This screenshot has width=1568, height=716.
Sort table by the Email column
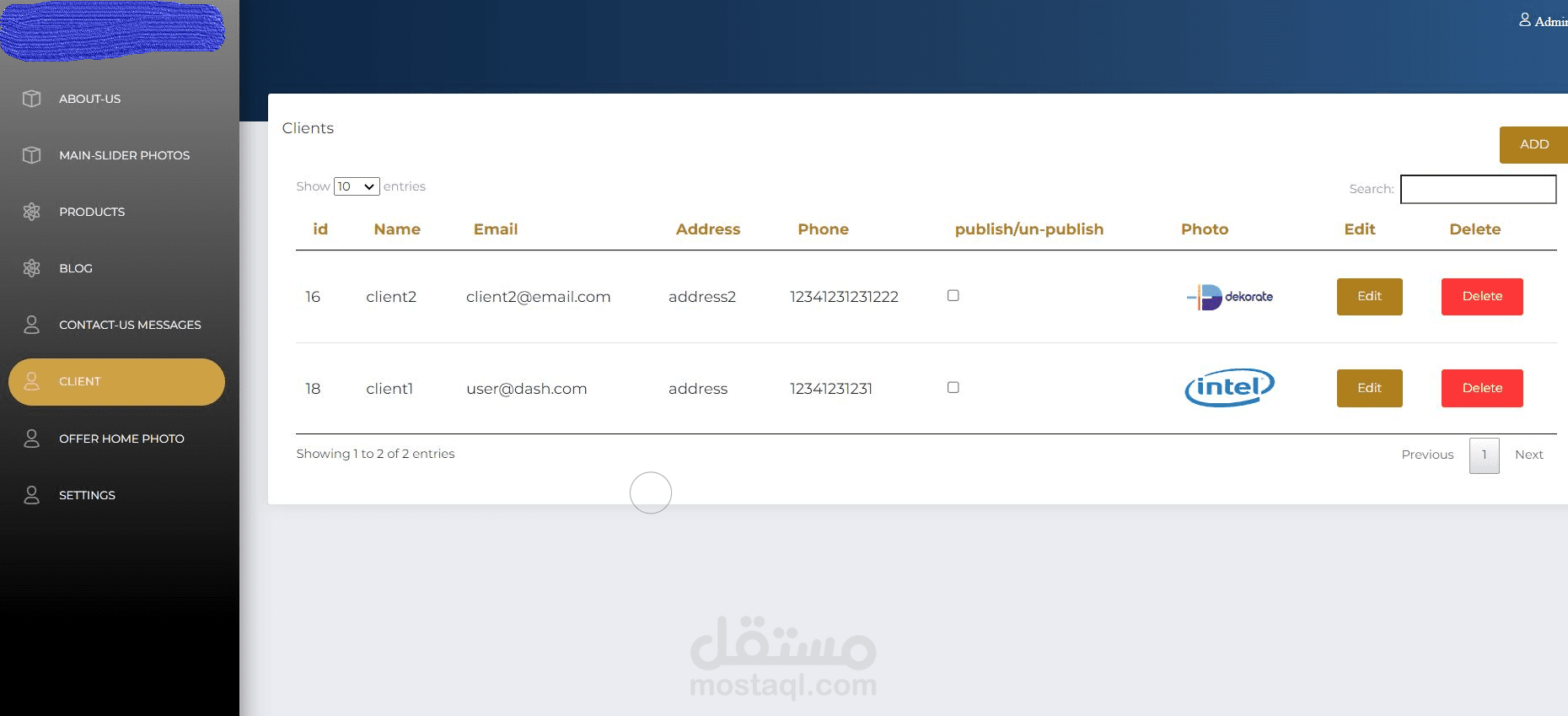pos(496,229)
